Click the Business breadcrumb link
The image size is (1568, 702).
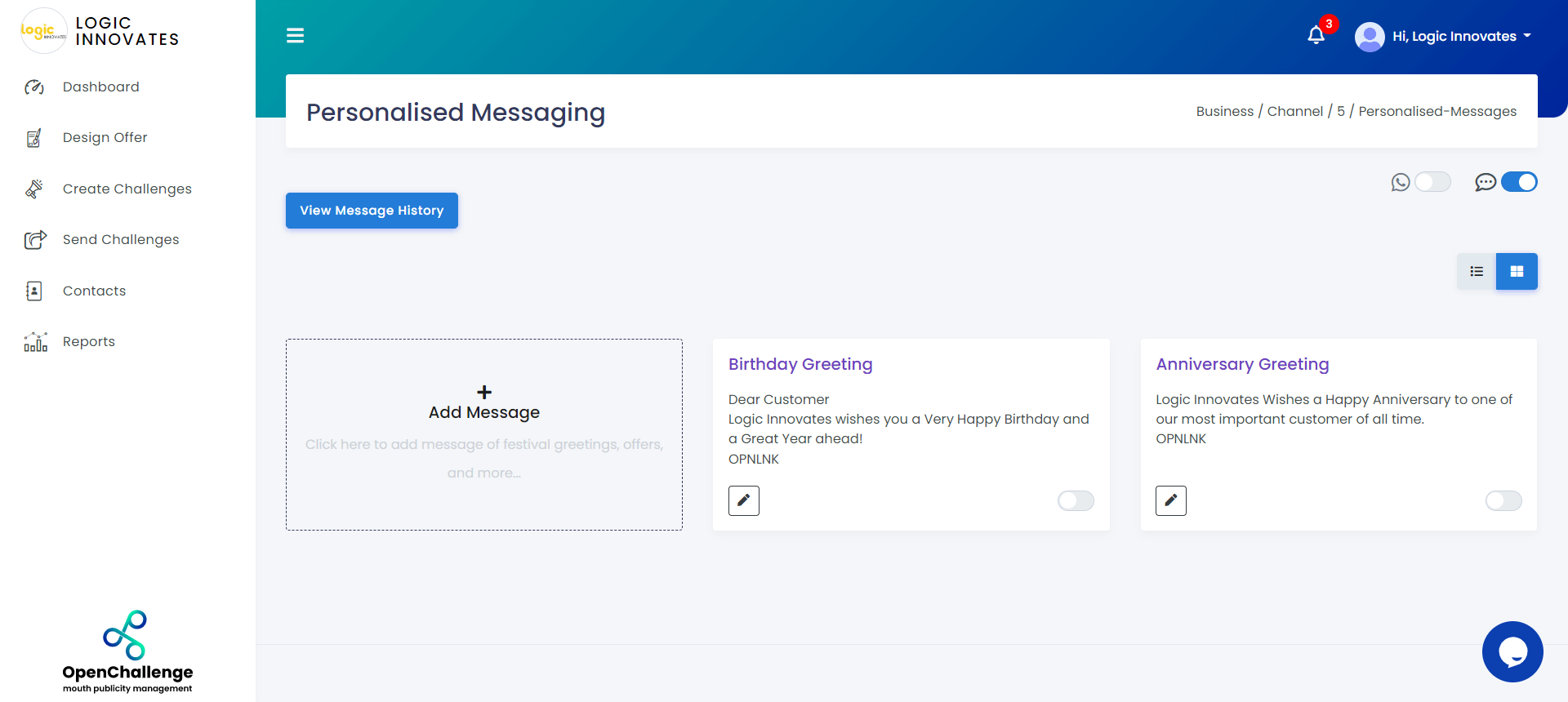(1225, 111)
